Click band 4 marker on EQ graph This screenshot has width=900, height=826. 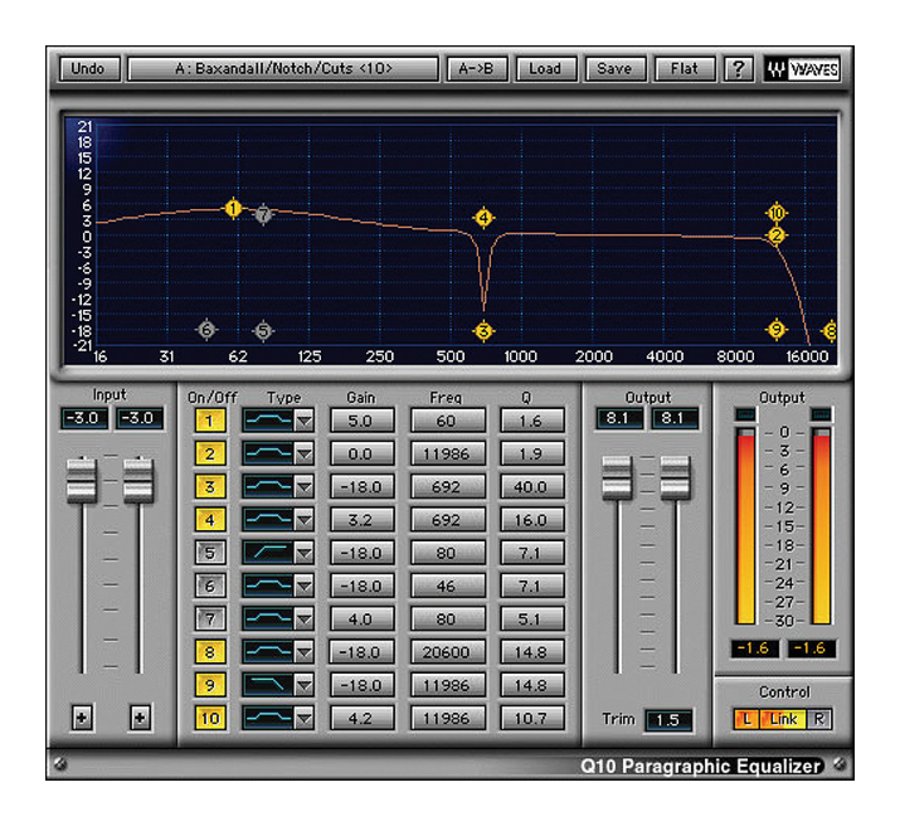click(x=484, y=218)
